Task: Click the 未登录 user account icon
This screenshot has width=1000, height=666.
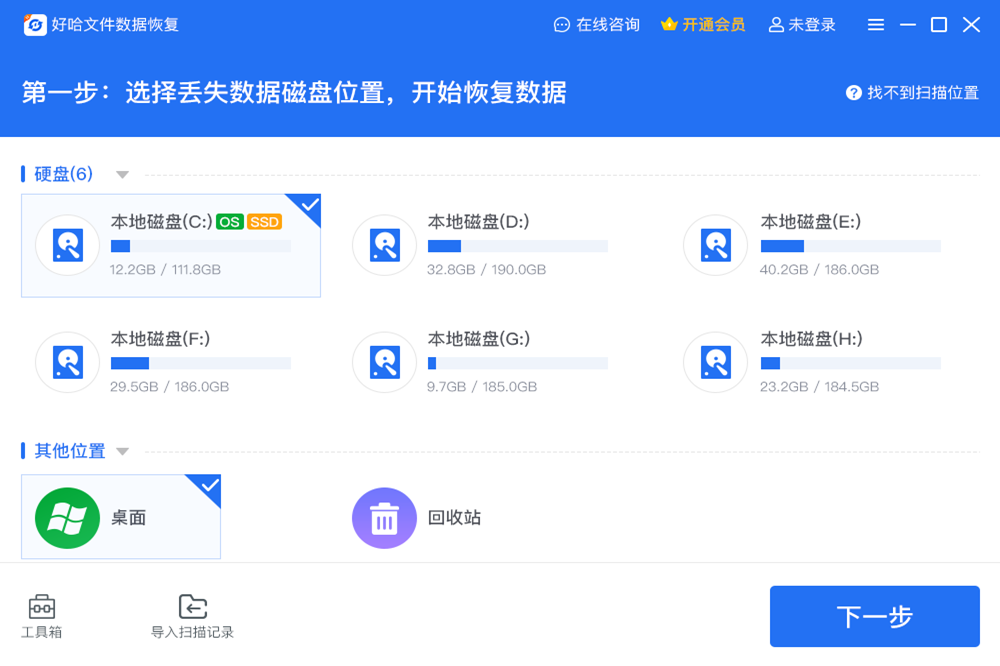Action: click(x=776, y=25)
